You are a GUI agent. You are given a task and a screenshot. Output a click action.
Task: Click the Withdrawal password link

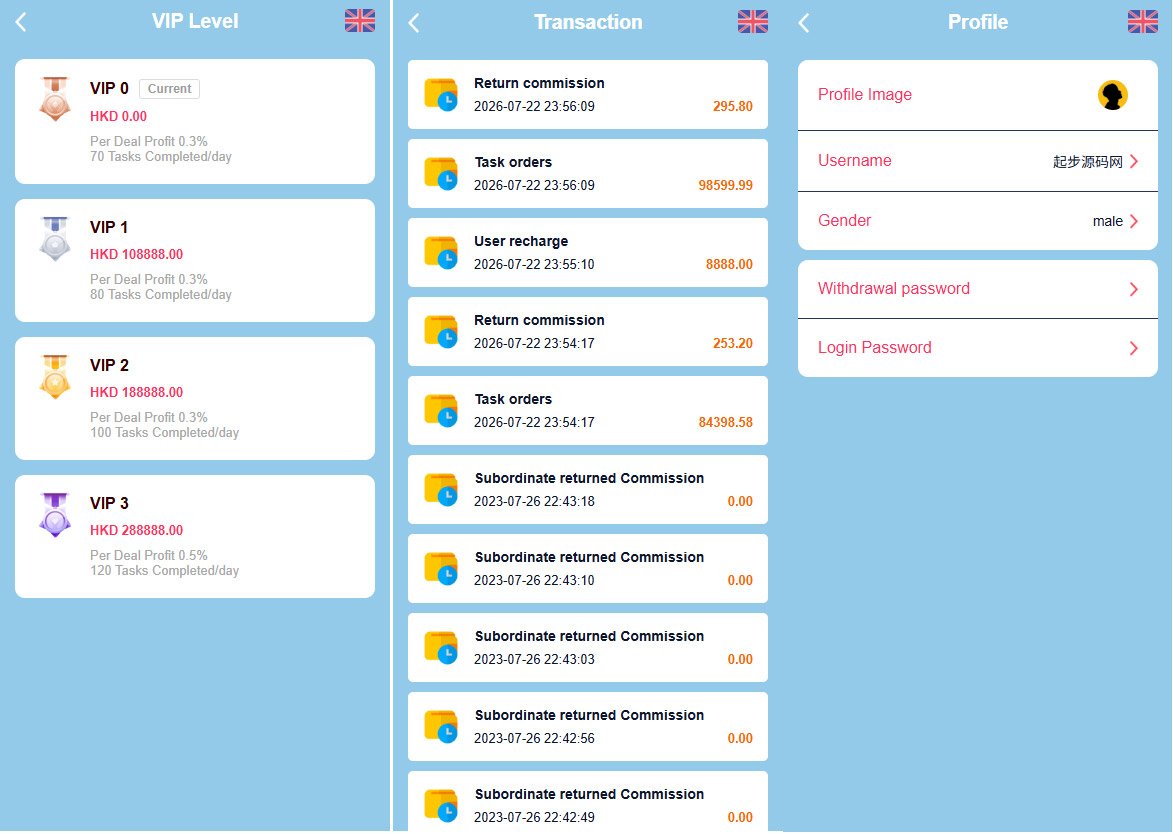coord(893,289)
